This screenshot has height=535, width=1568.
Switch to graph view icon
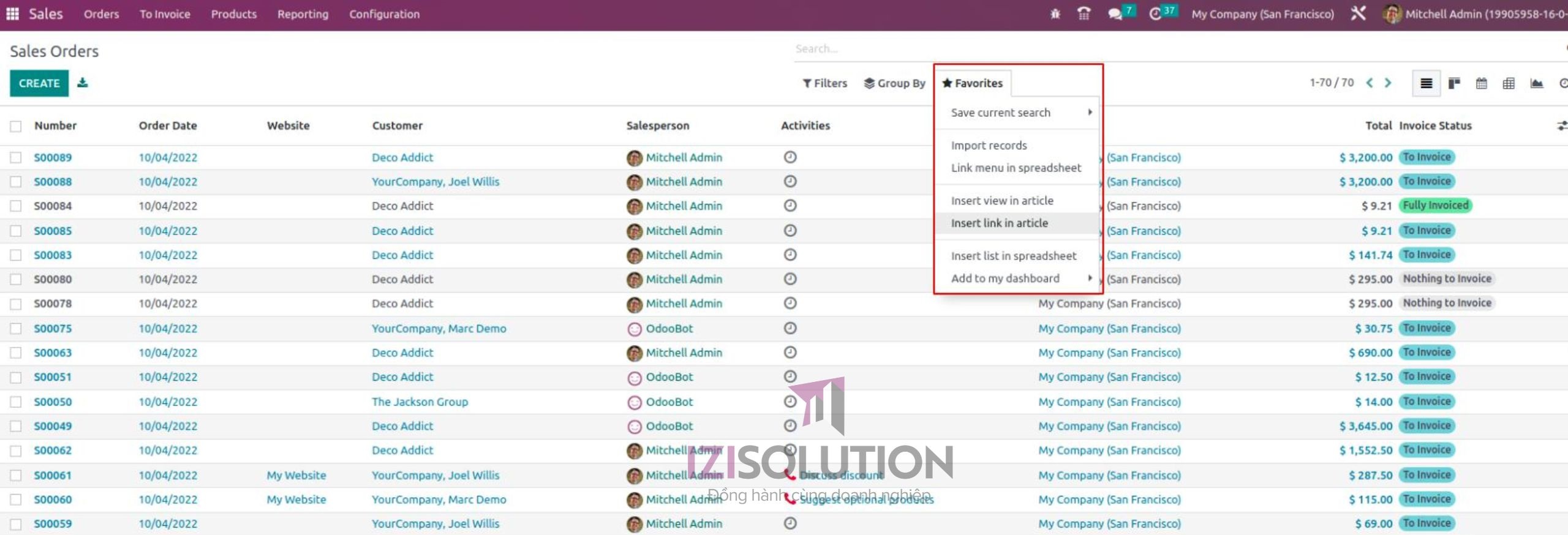(1536, 83)
